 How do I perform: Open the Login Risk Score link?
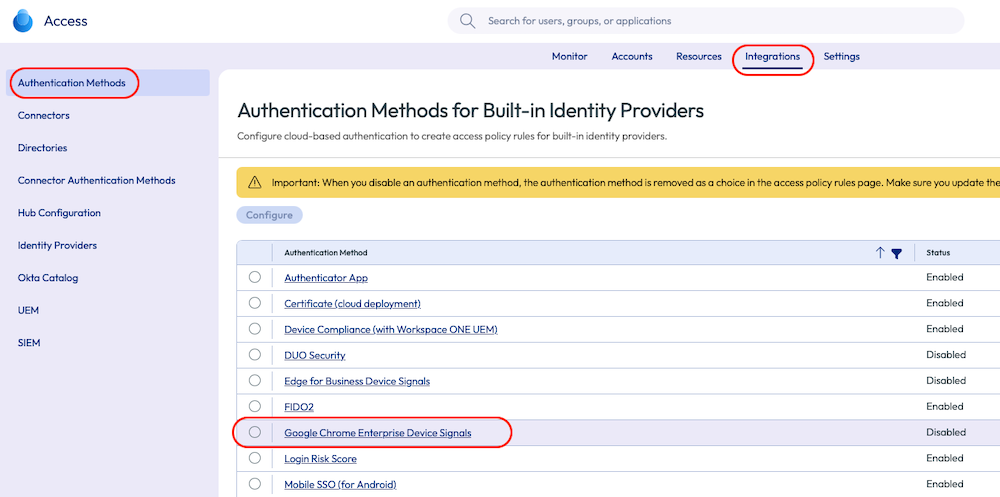point(320,459)
